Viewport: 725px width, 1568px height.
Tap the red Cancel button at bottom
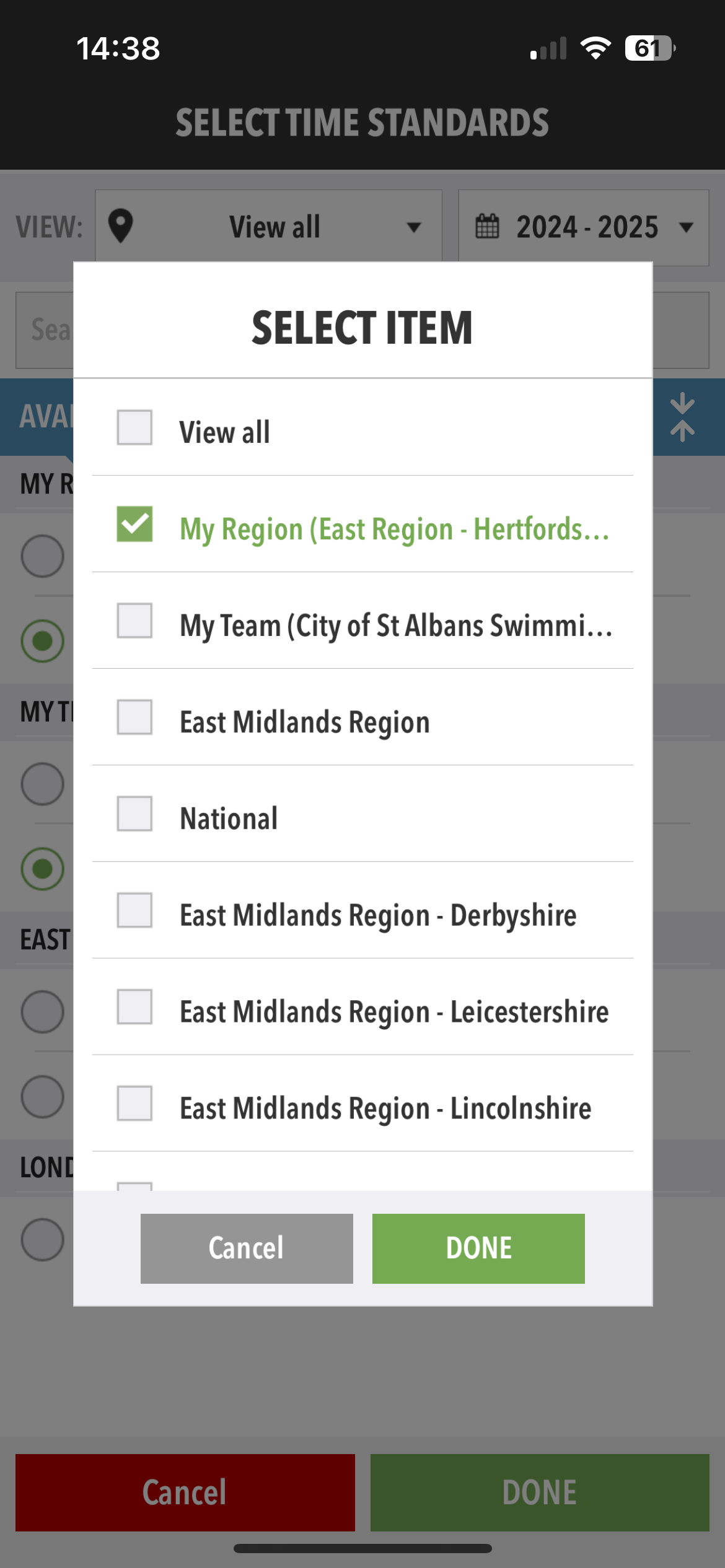[x=185, y=1492]
